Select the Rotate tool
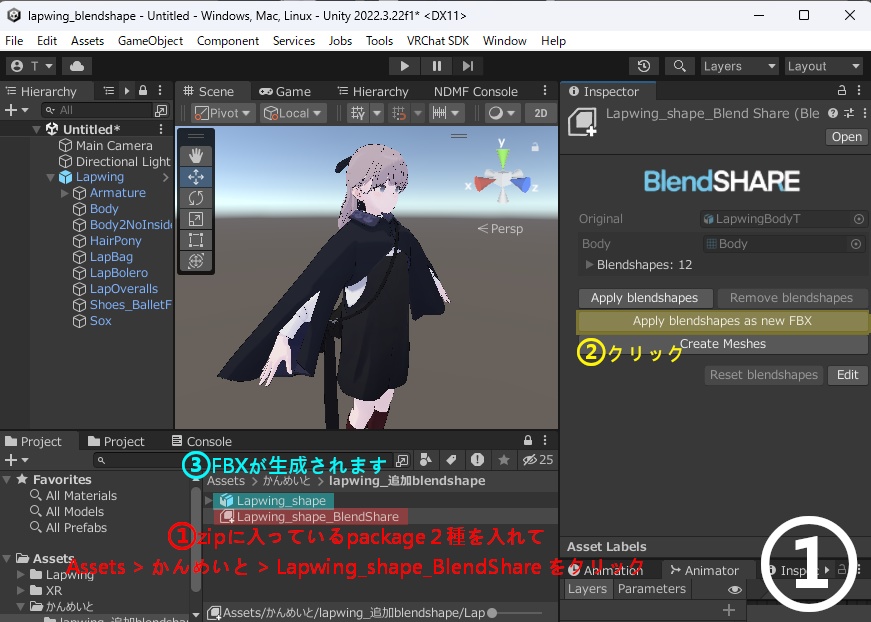The image size is (871, 622). pyautogui.click(x=196, y=198)
